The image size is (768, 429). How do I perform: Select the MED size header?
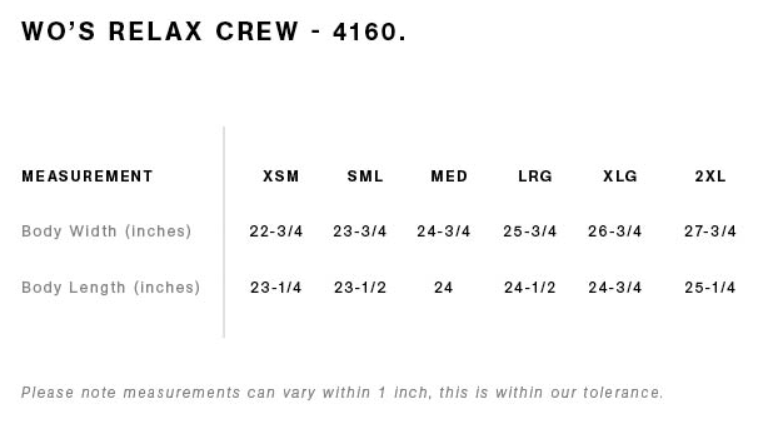click(x=449, y=176)
